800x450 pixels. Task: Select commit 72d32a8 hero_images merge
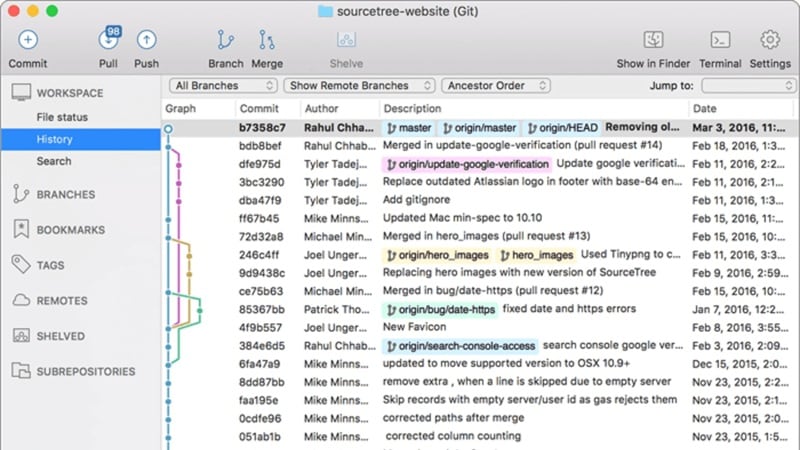[x=480, y=237]
